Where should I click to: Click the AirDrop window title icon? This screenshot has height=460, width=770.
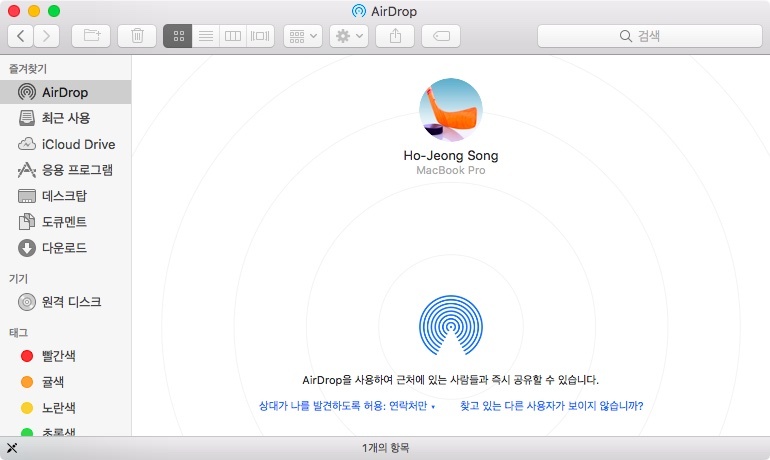tap(359, 11)
